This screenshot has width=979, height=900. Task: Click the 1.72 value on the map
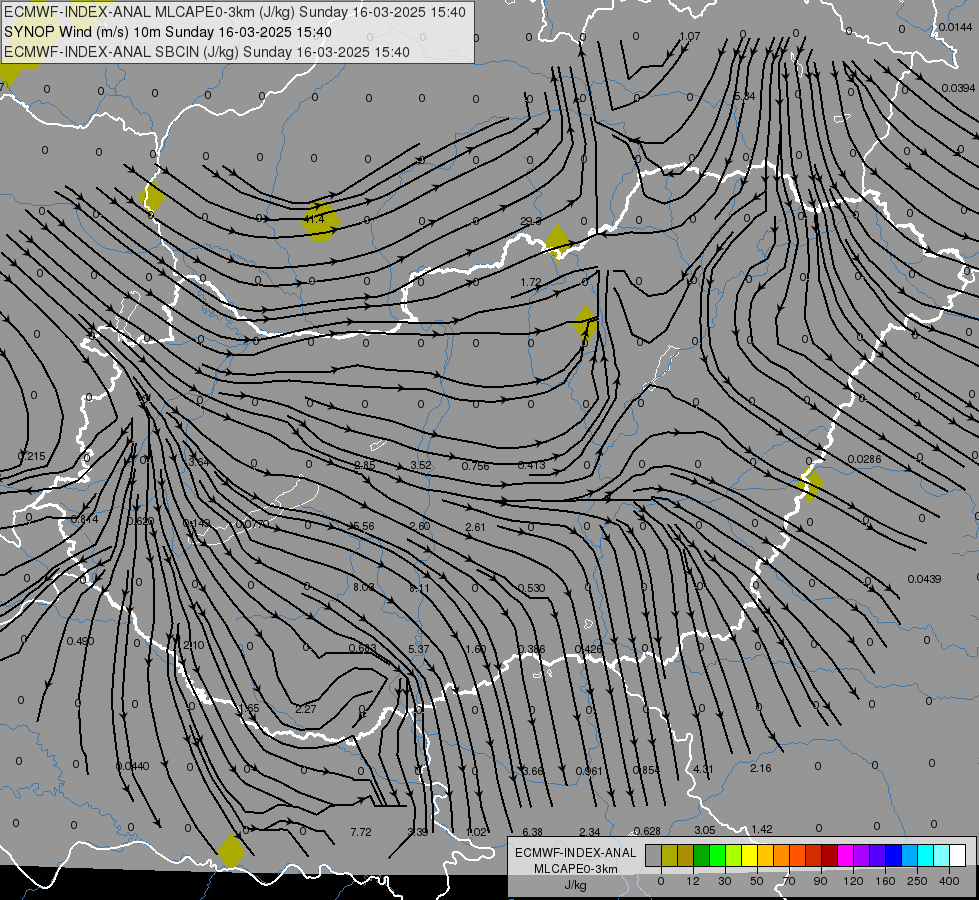[x=531, y=282]
